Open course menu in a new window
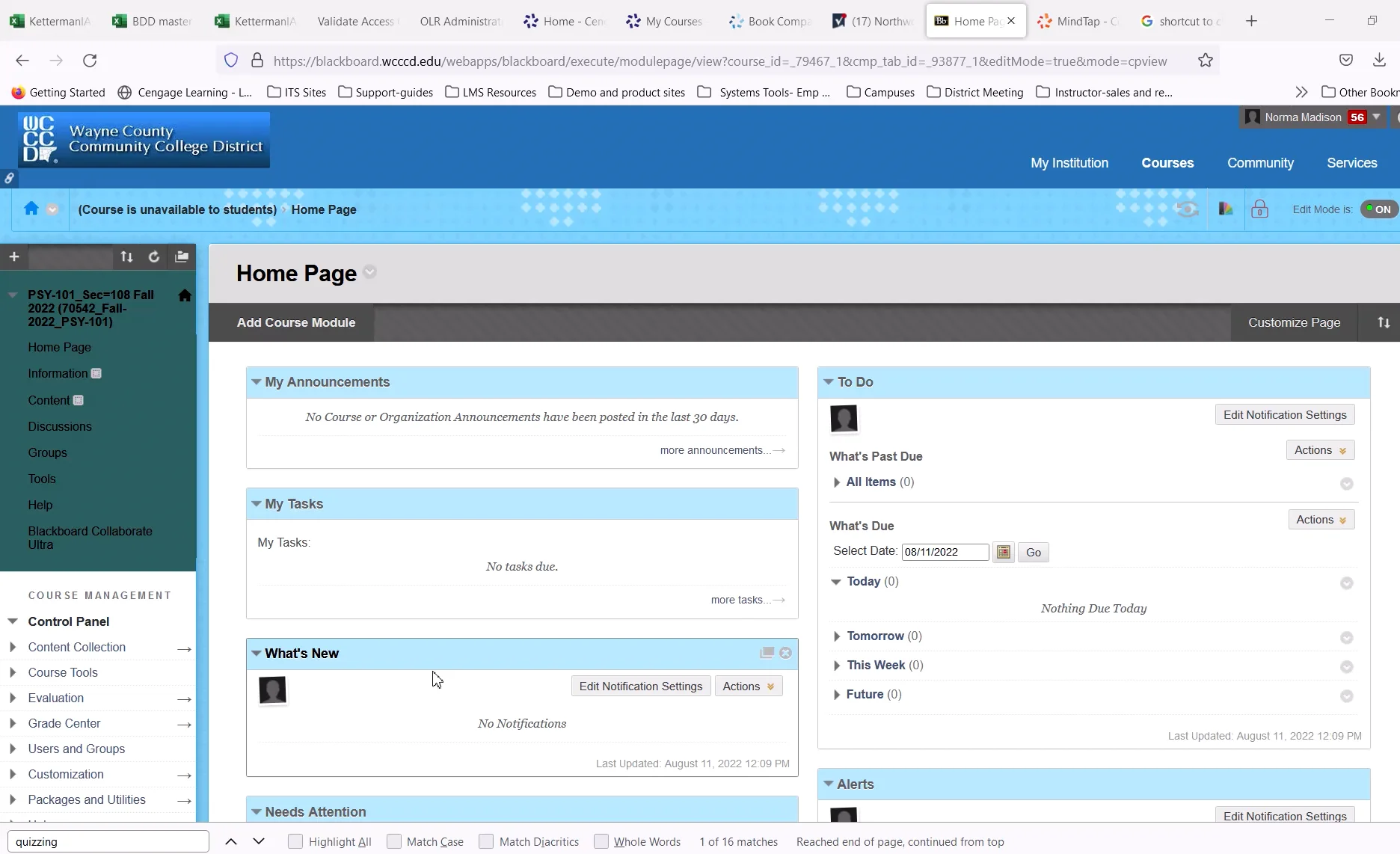This screenshot has width=1400, height=854. click(x=182, y=256)
